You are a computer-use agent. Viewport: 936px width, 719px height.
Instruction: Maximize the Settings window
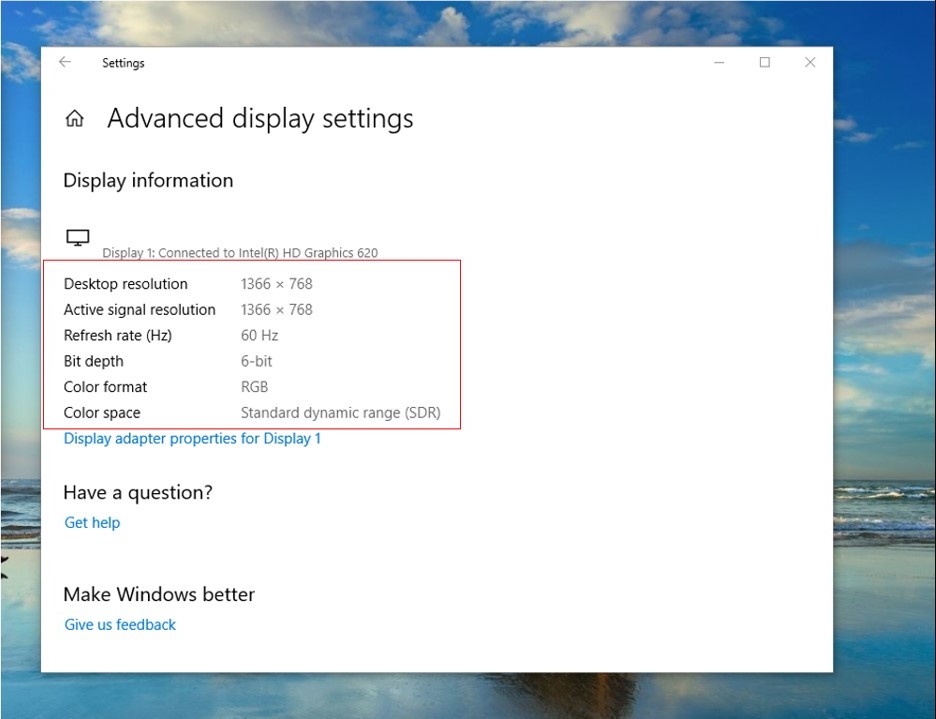click(x=765, y=62)
